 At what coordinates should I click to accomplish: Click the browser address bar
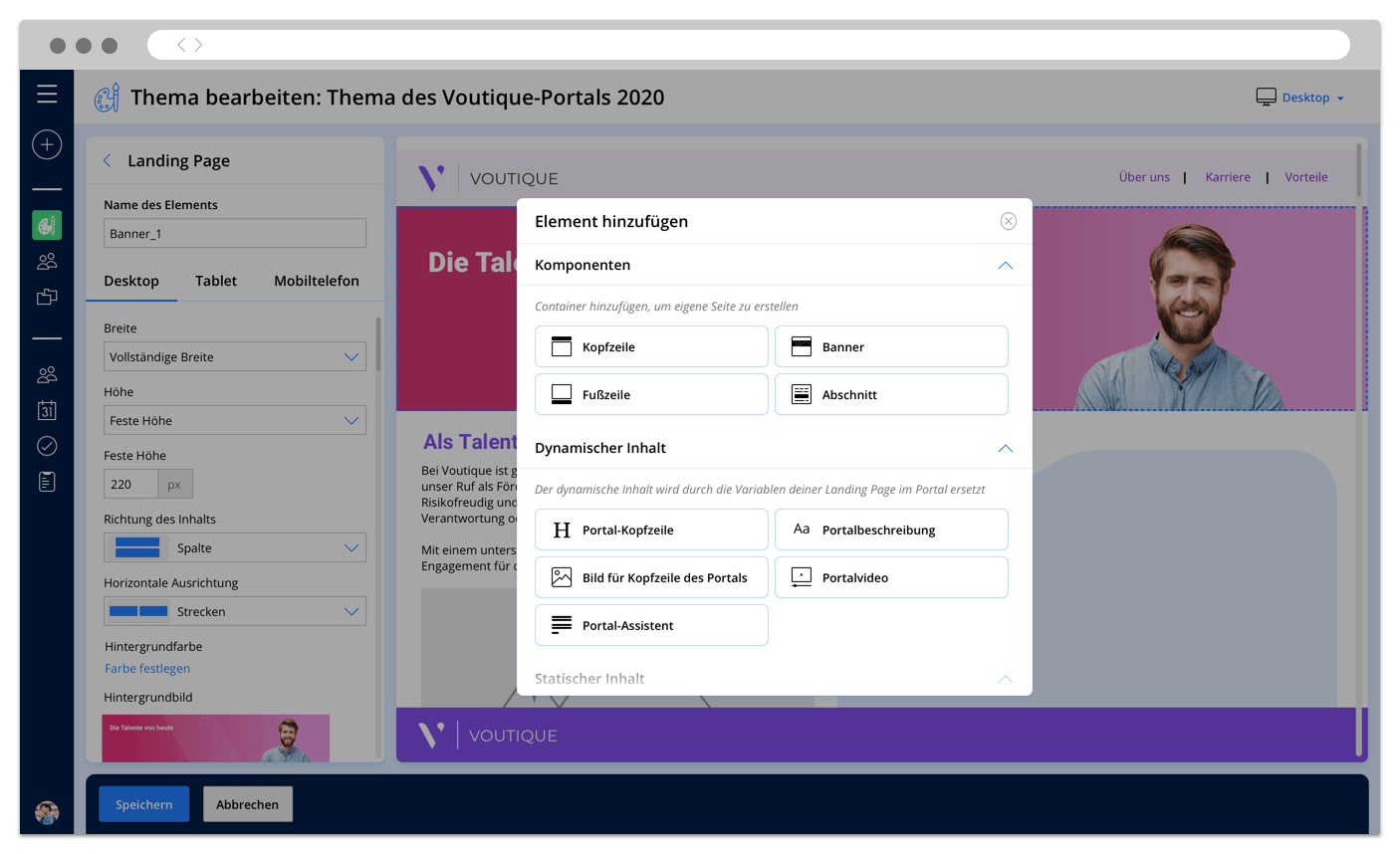(749, 45)
